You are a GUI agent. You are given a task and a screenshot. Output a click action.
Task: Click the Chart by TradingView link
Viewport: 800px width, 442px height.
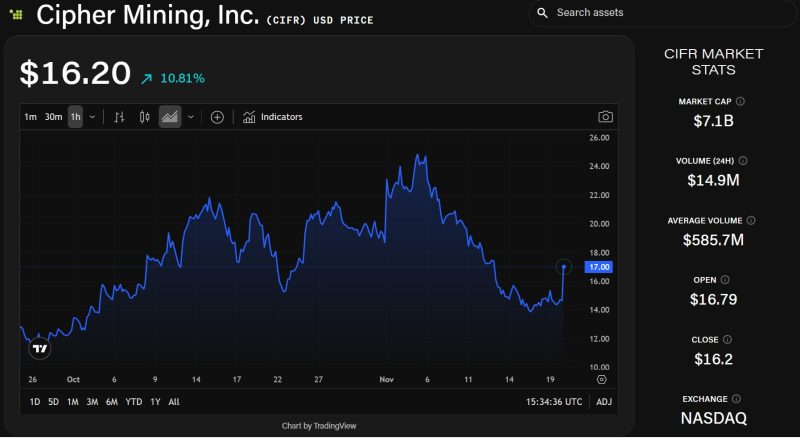point(319,426)
